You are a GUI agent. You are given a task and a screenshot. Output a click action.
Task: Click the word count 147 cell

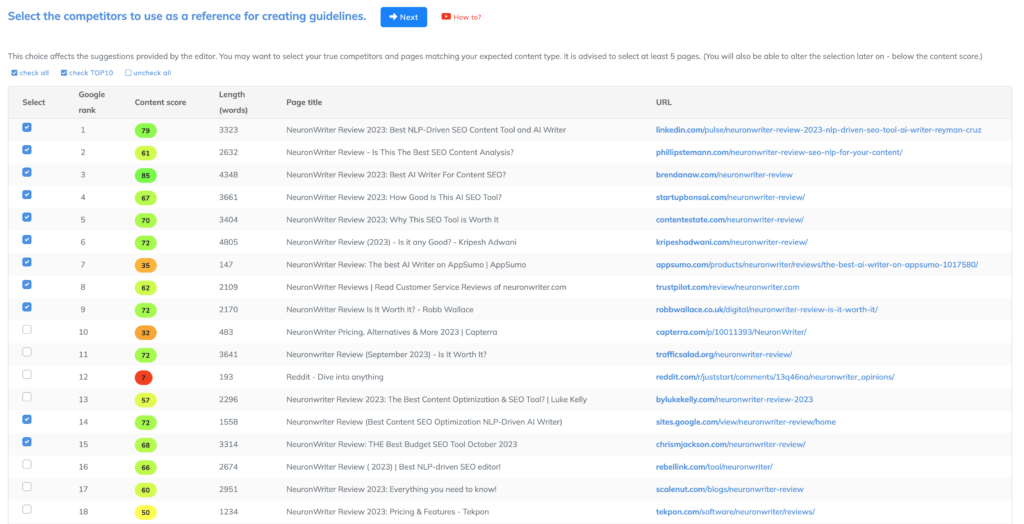pyautogui.click(x=226, y=265)
